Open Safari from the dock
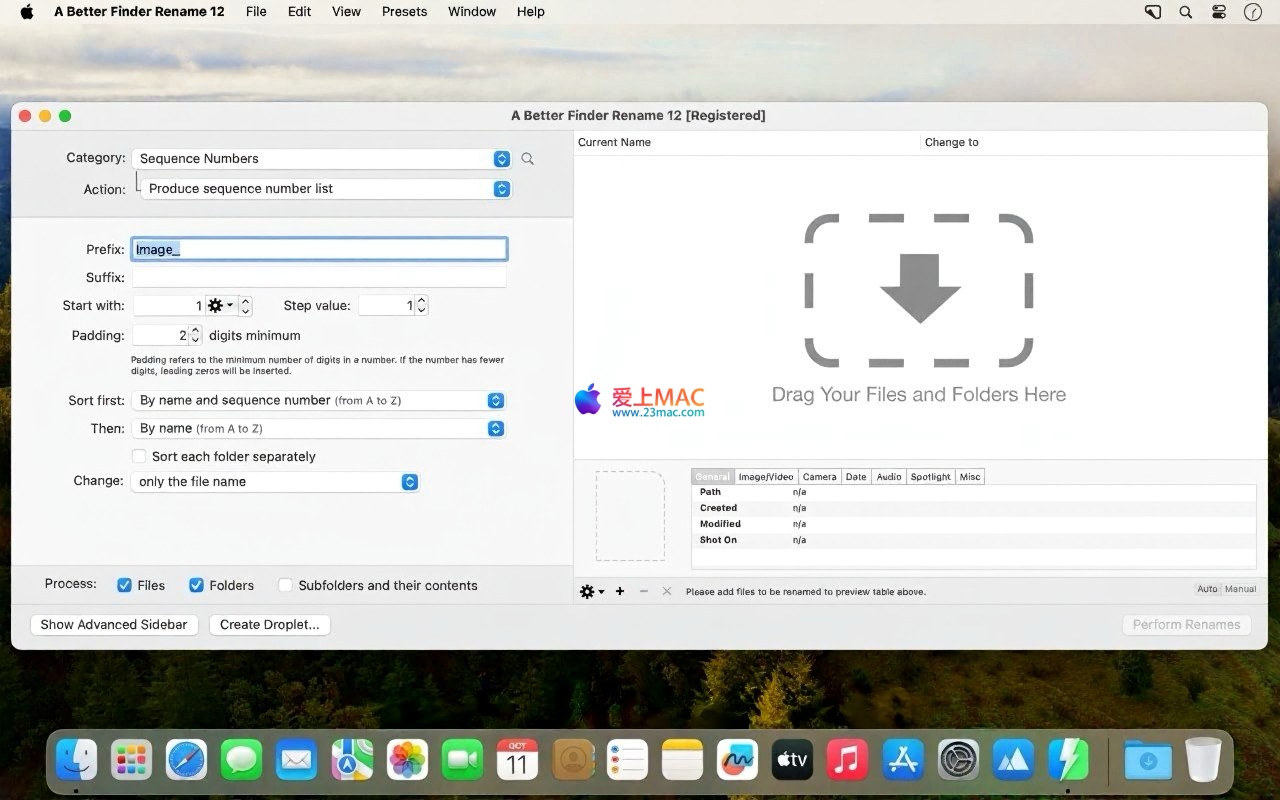Viewport: 1280px width, 800px height. coord(186,761)
